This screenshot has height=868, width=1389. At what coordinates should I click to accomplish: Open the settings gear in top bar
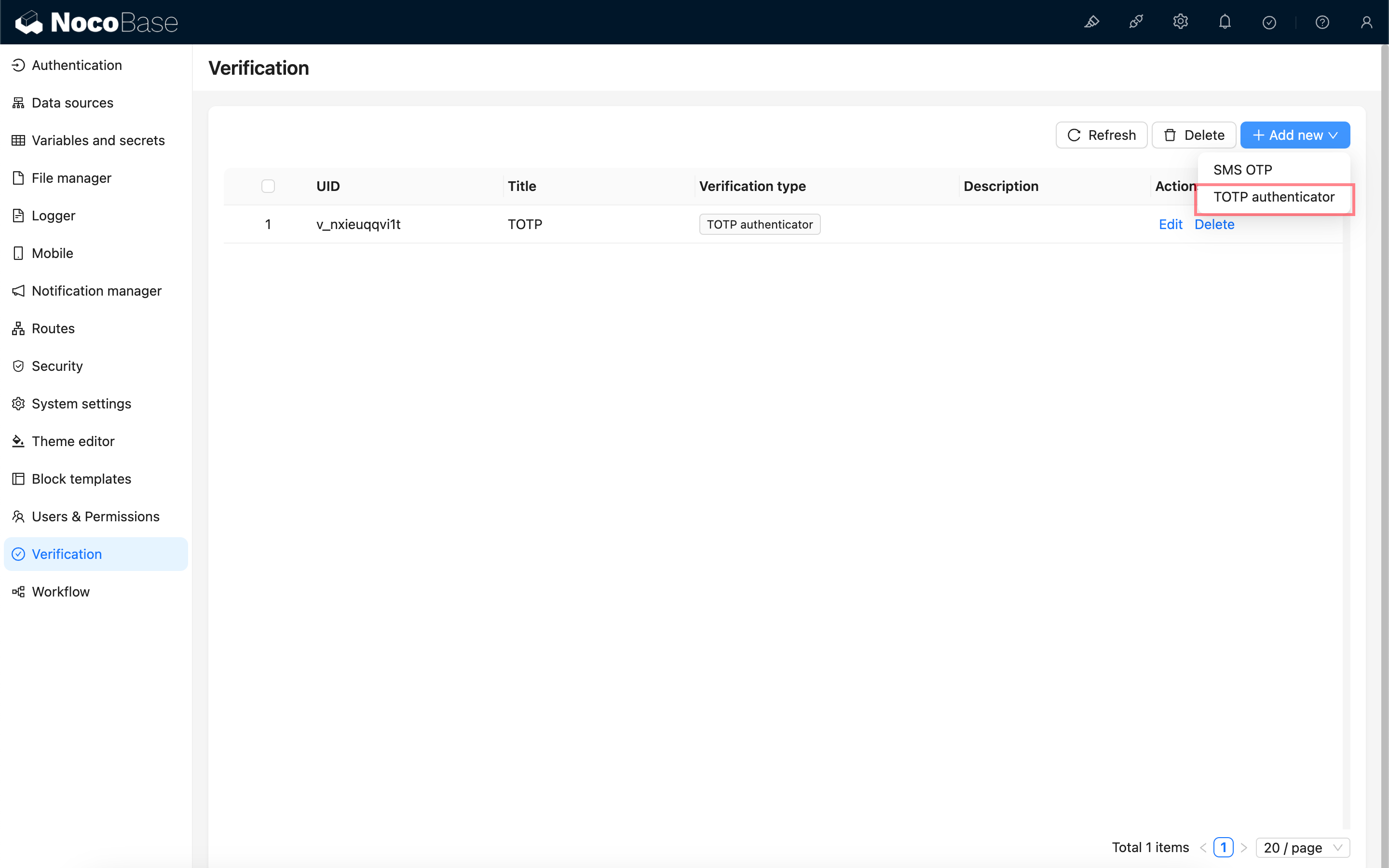(1180, 22)
